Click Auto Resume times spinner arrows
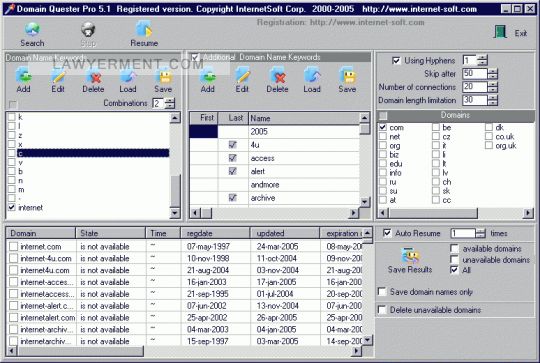540x363 pixels. coord(481,233)
